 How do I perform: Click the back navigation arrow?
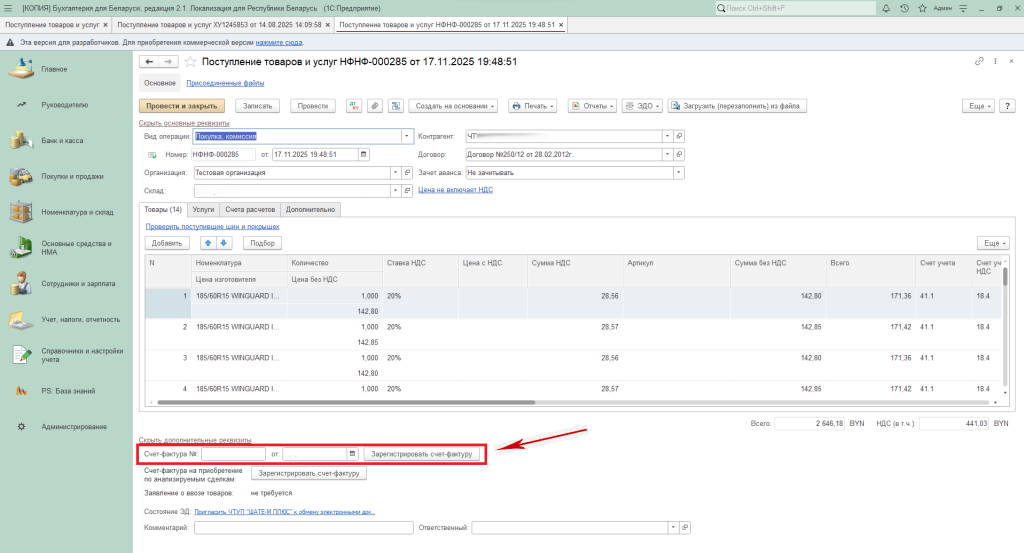(x=150, y=62)
